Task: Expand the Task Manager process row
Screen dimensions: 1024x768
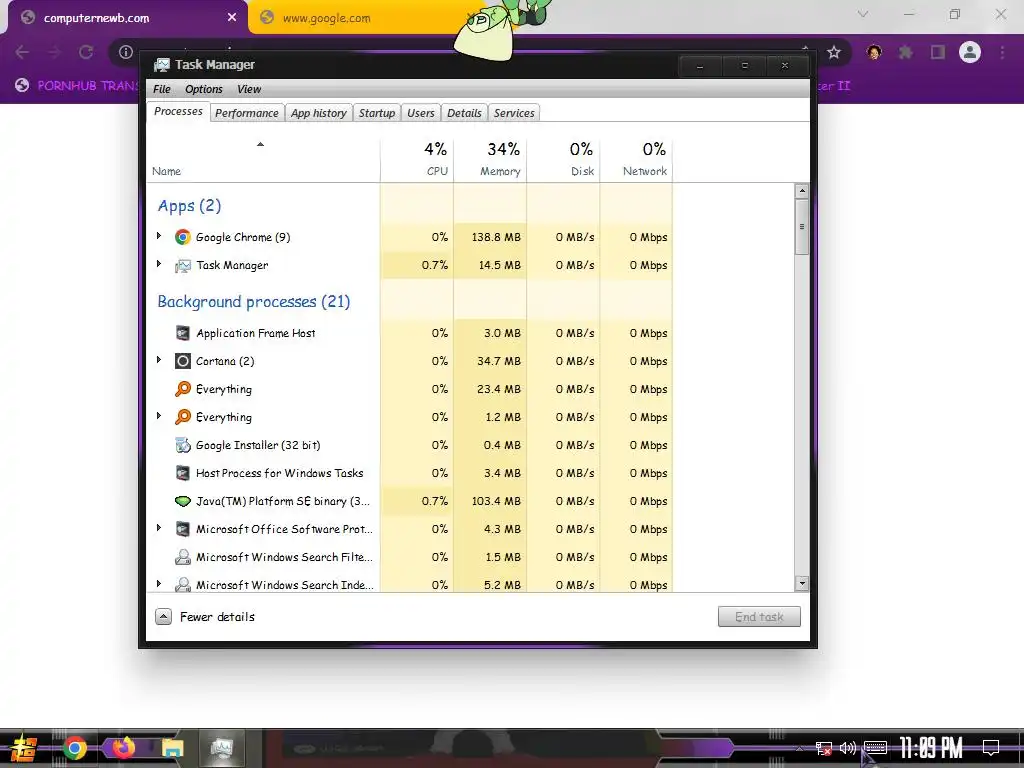Action: pos(159,264)
